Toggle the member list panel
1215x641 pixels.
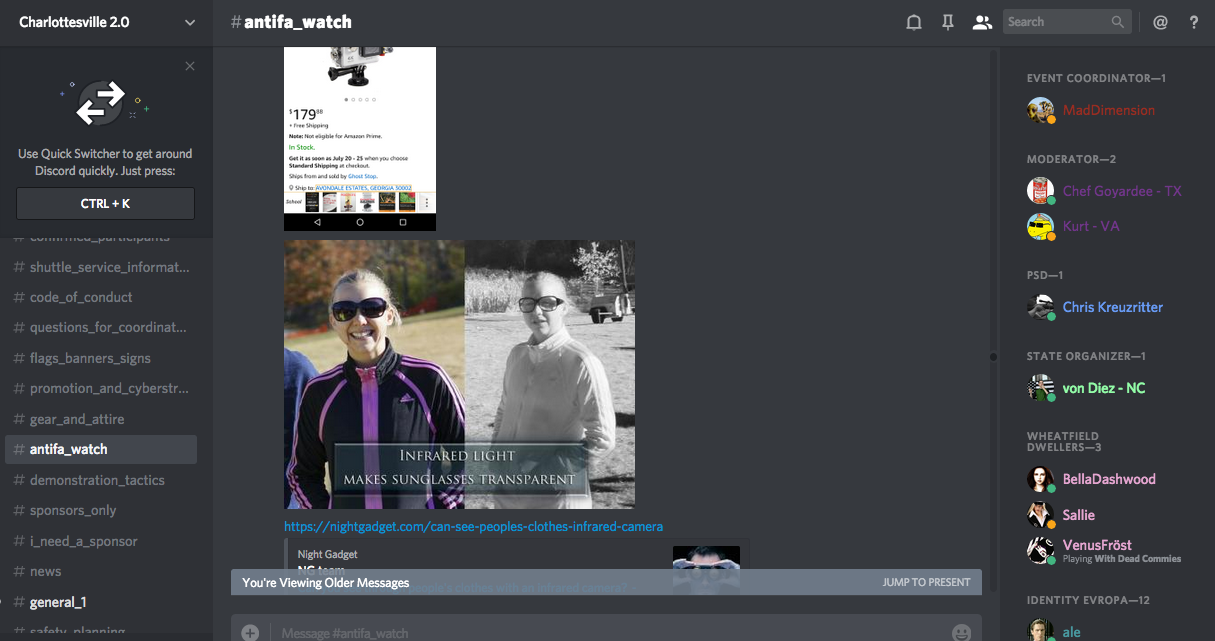tap(982, 22)
